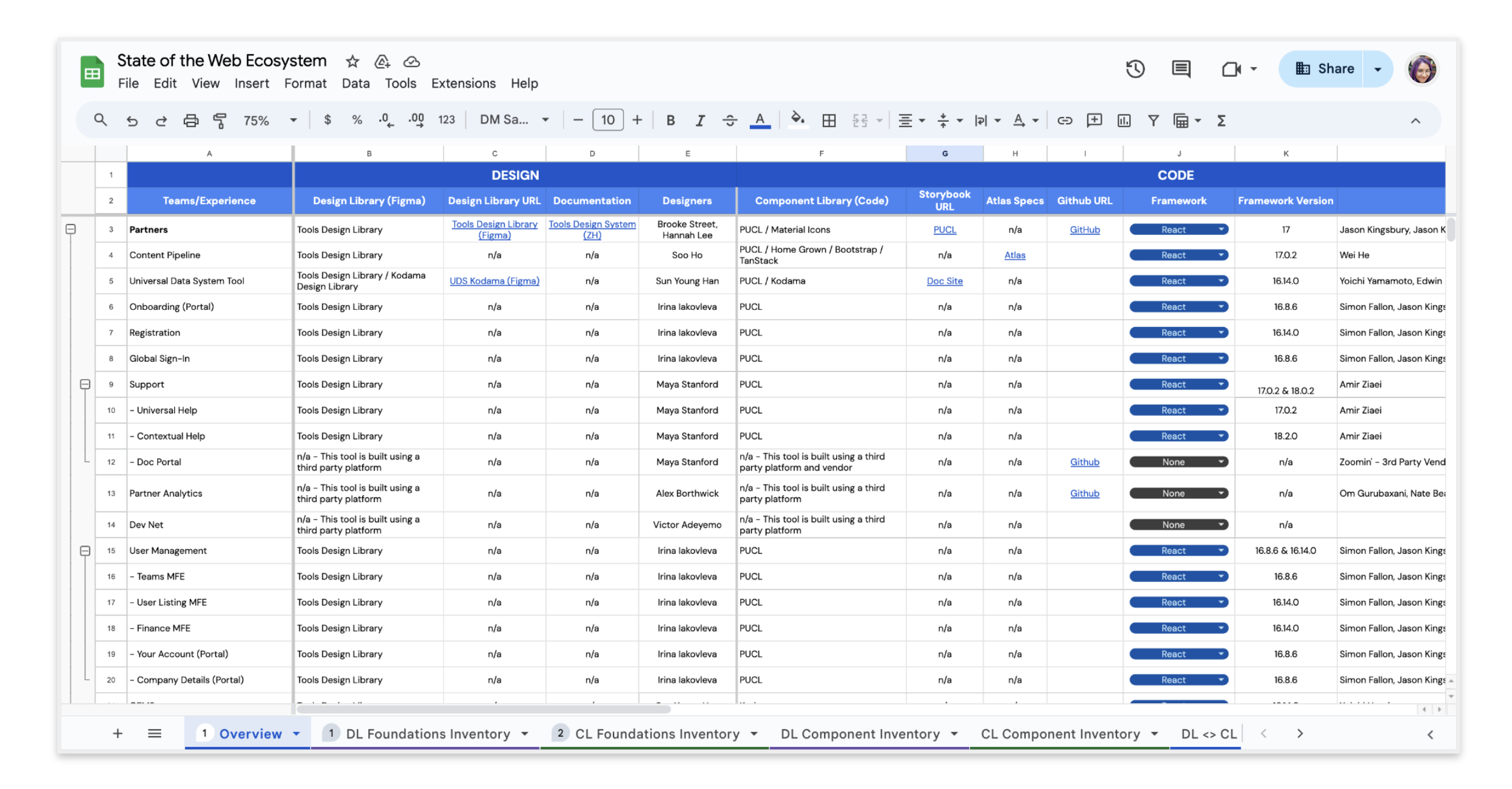Image resolution: width=1512 pixels, height=789 pixels.
Task: Format as percent
Action: [x=357, y=120]
